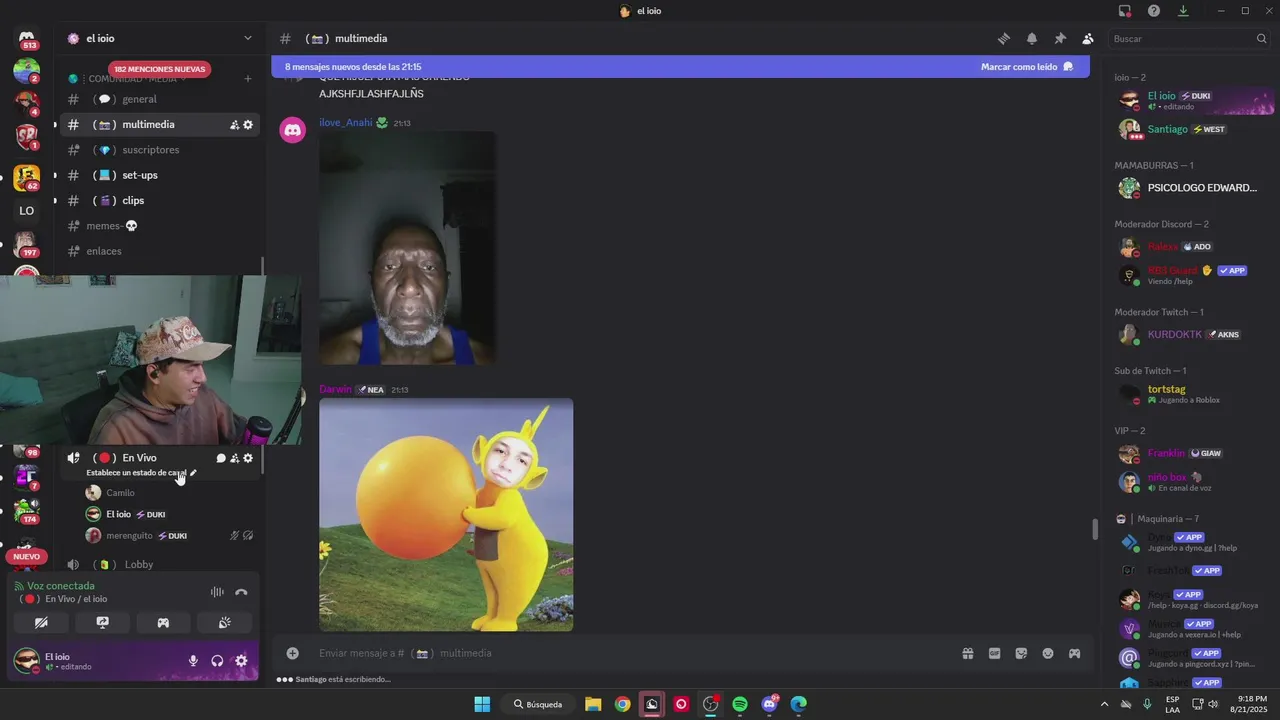Invite people to En Vivo channel icon
The width and height of the screenshot is (1280, 720).
click(234, 458)
